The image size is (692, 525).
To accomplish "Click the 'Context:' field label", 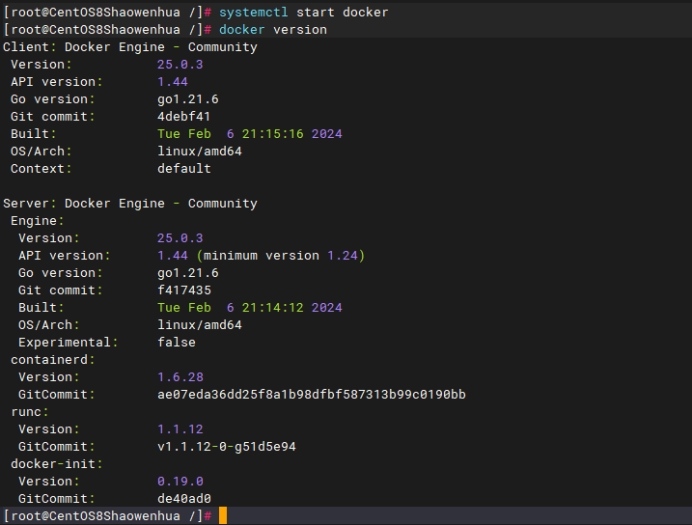I will tap(41, 169).
